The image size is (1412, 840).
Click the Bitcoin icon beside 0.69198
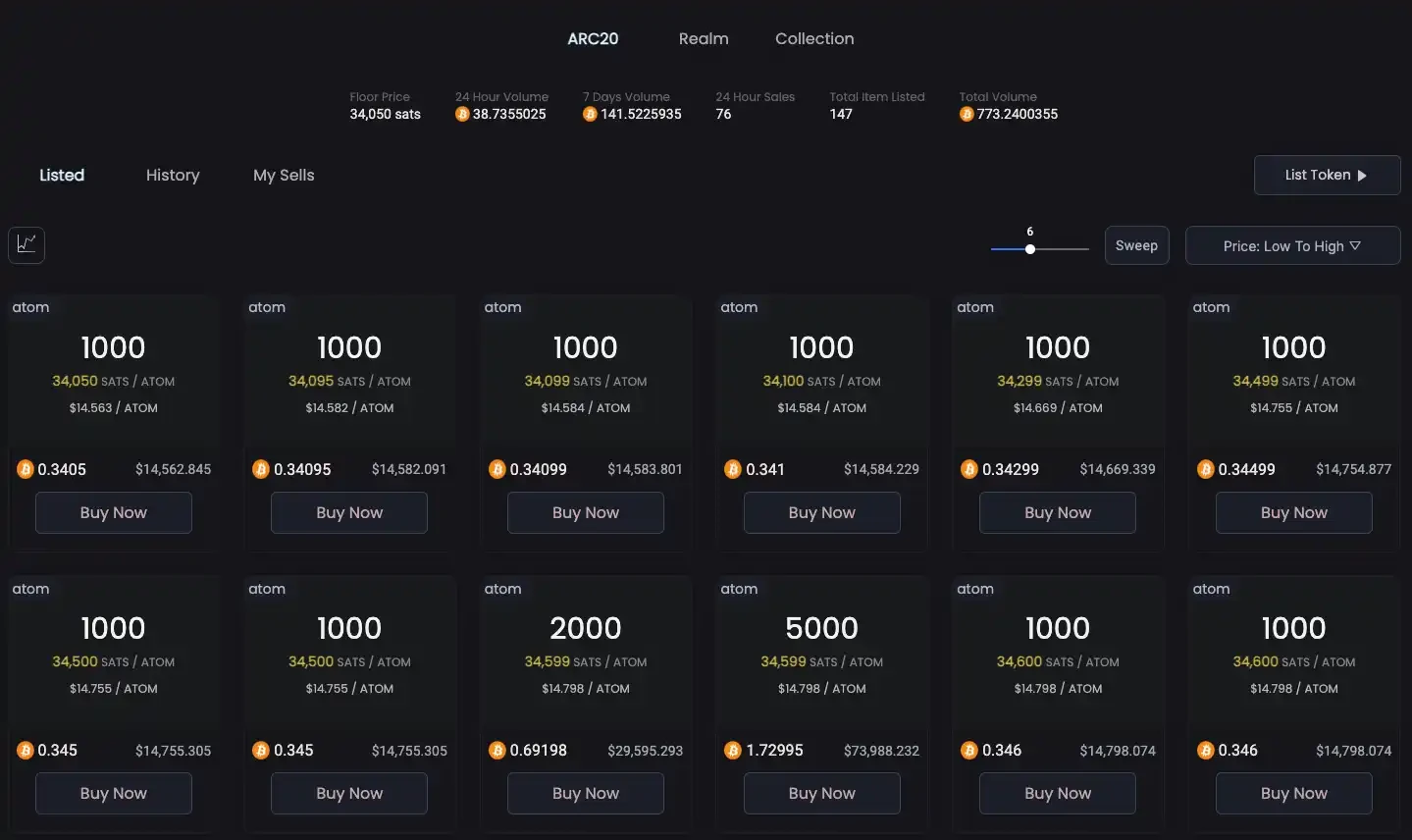[x=497, y=751]
